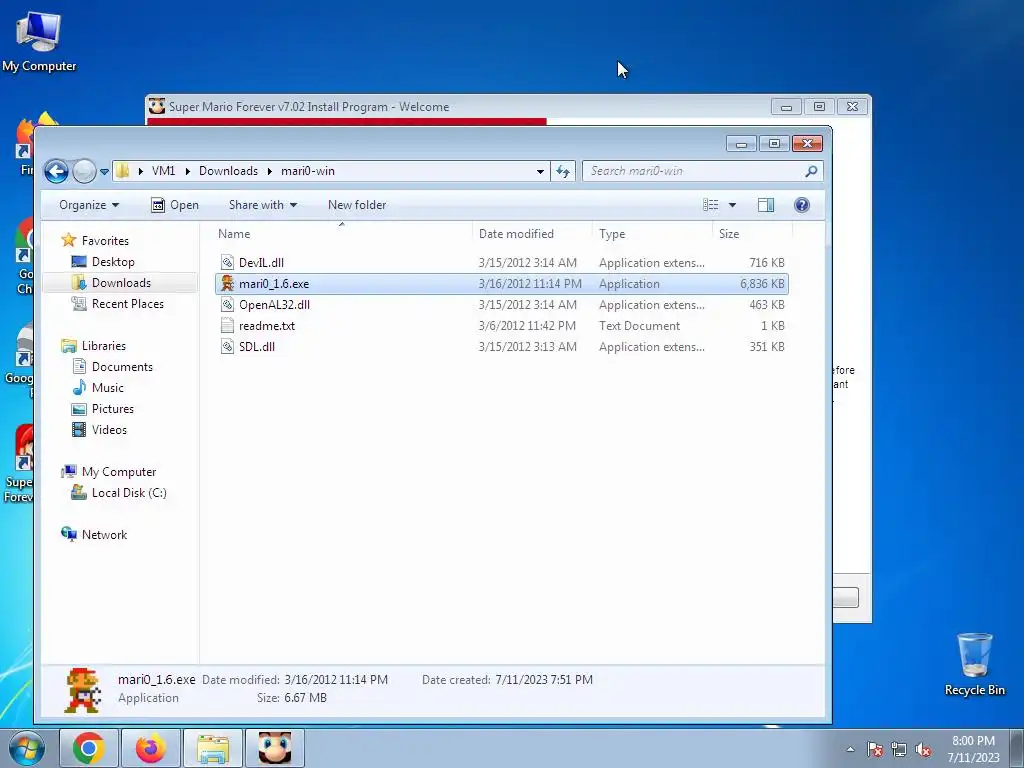Click the My Computer desktop icon
The image size is (1024, 768).
click(39, 41)
